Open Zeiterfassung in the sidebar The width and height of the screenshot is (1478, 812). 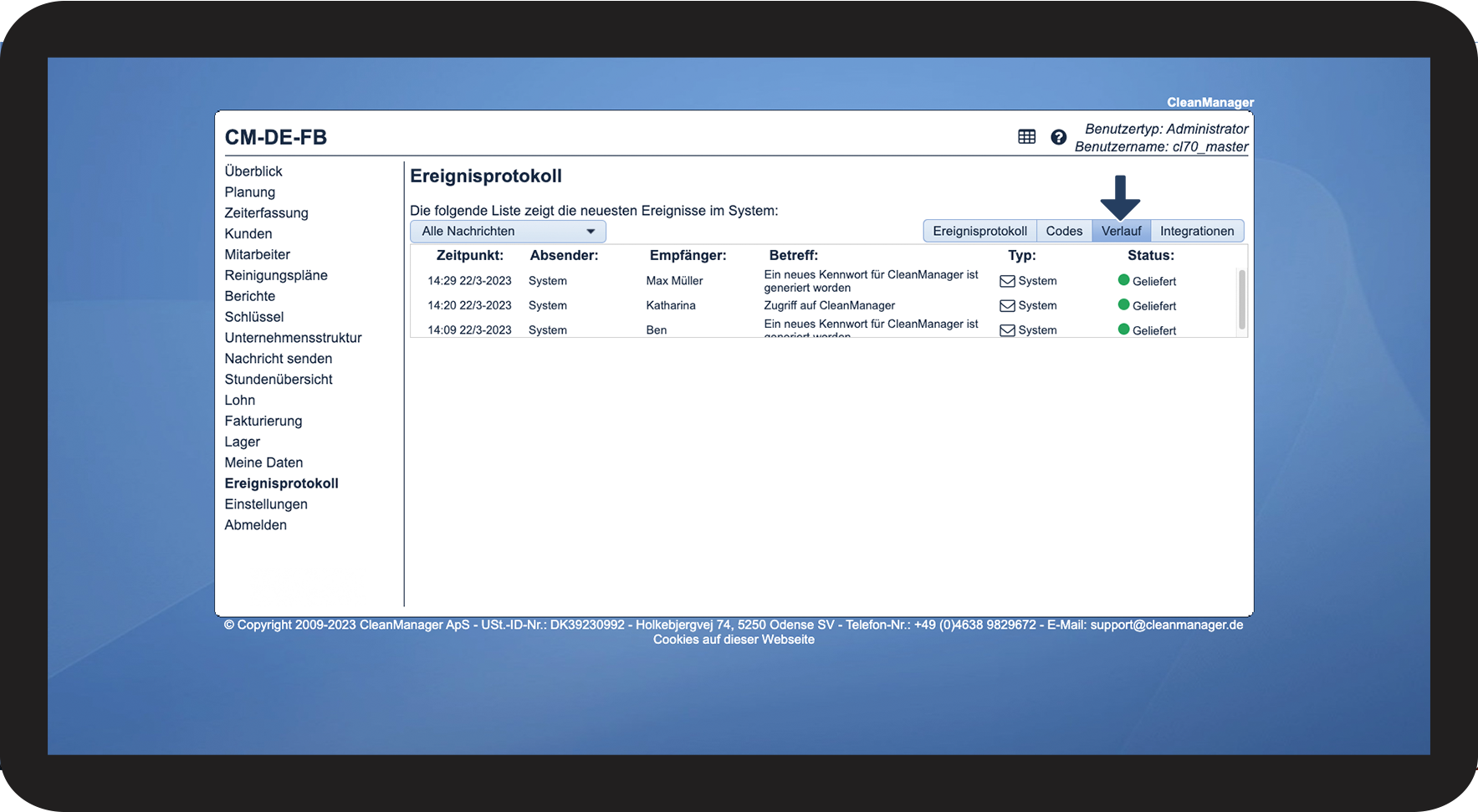pos(266,213)
